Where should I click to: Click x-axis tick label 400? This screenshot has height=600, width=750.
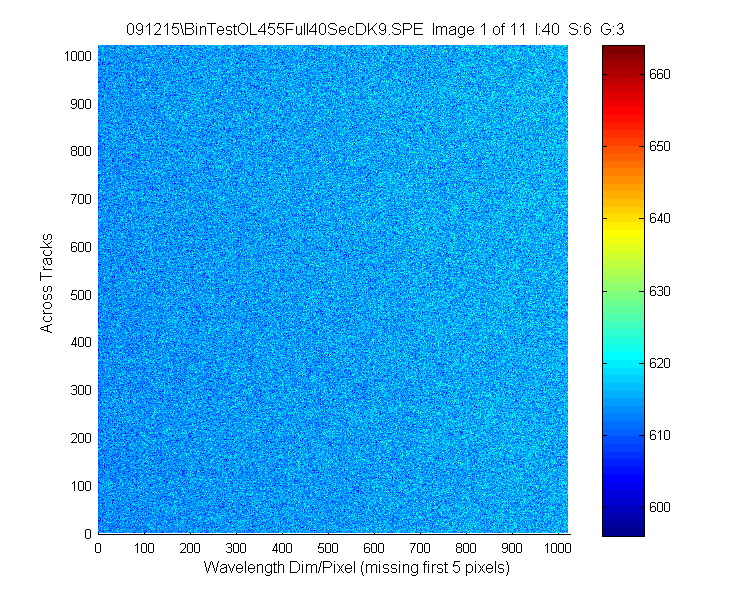tap(282, 548)
